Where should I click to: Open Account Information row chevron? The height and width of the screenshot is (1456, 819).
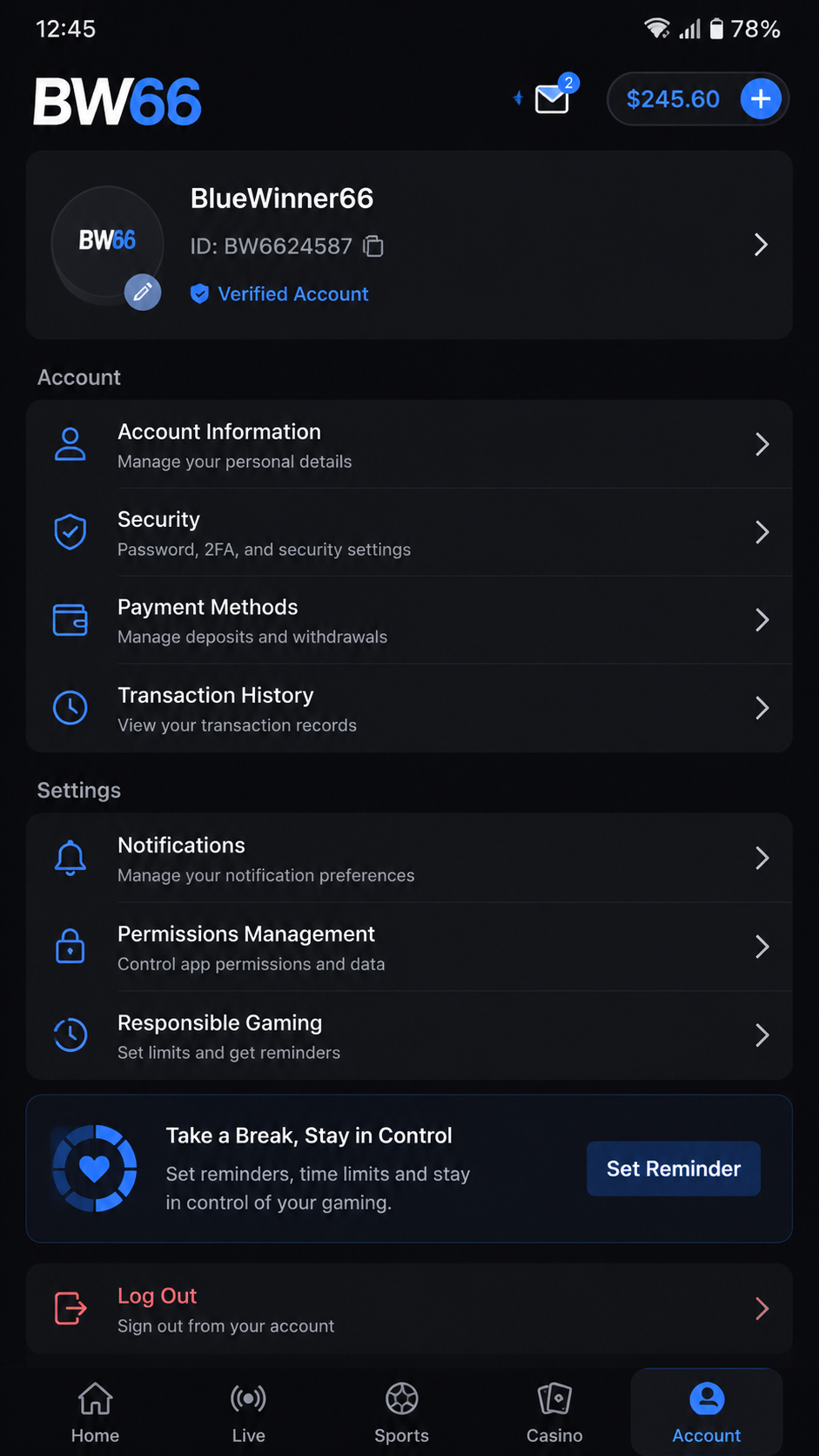[762, 444]
